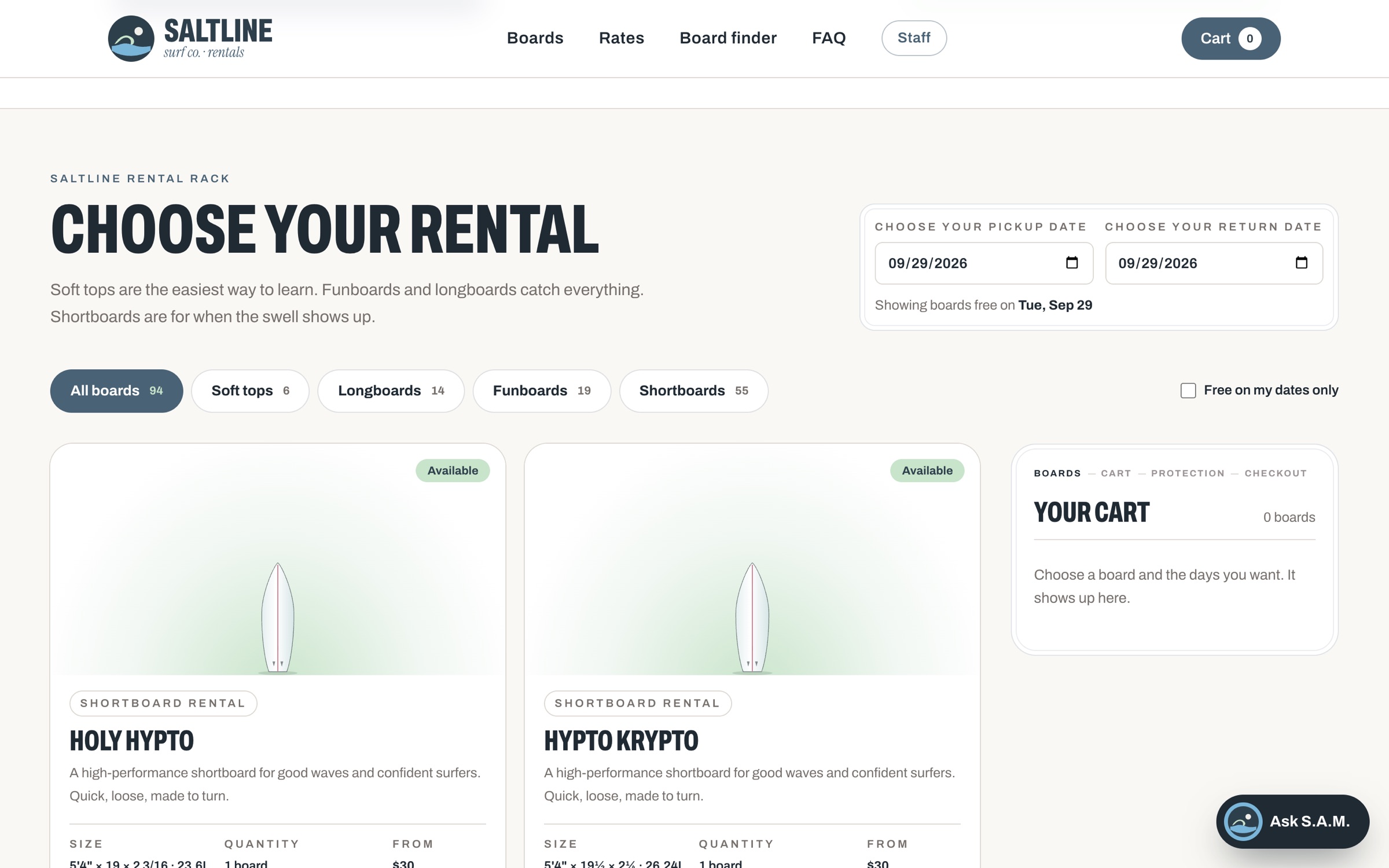Screen dimensions: 1389x868
Task: Click the Your Cart heading
Action: point(1091,513)
